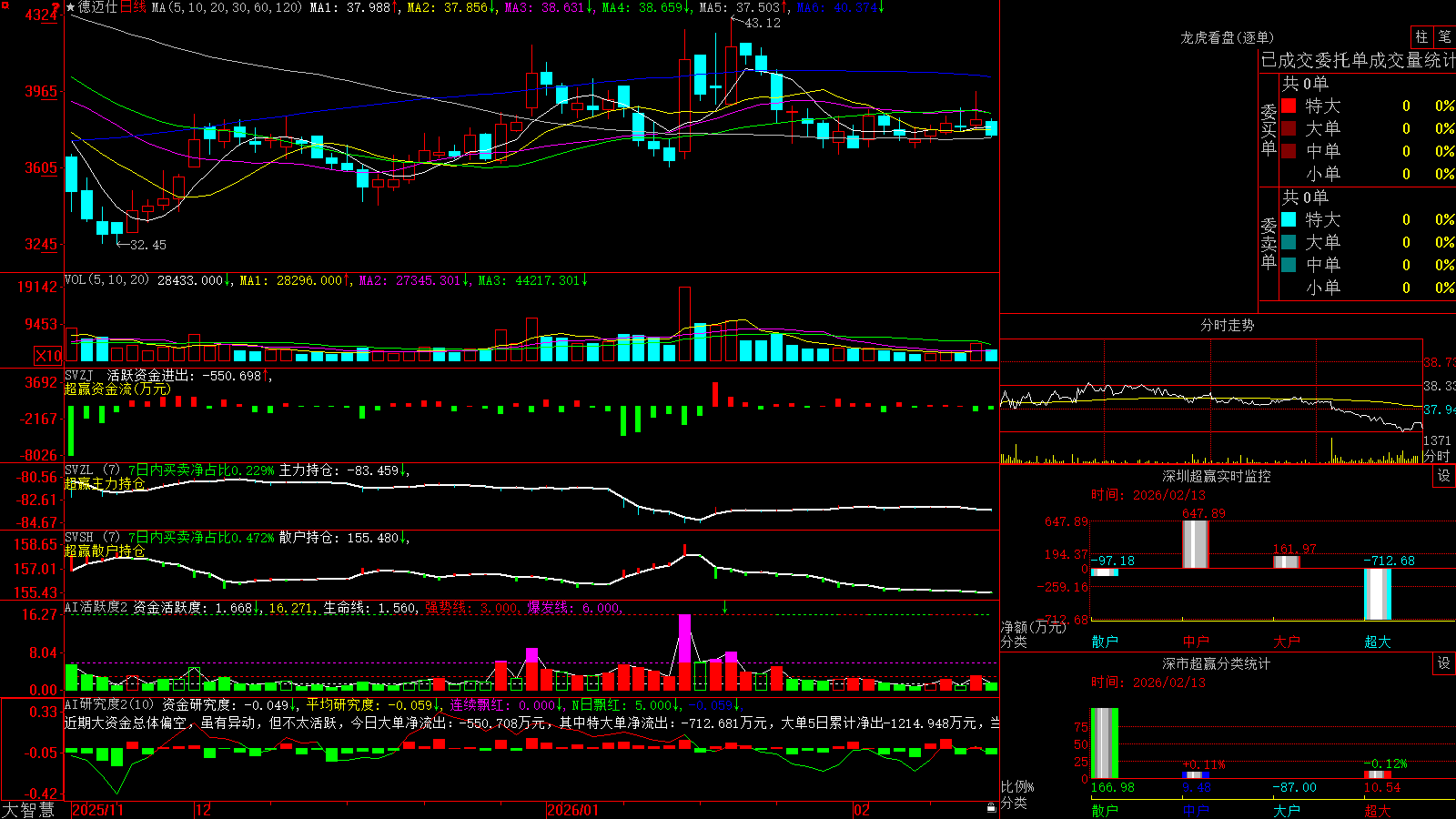The width and height of the screenshot is (1456, 819).
Task: Click 散户 category label under 实时监控 chart
Action: pos(1105,642)
